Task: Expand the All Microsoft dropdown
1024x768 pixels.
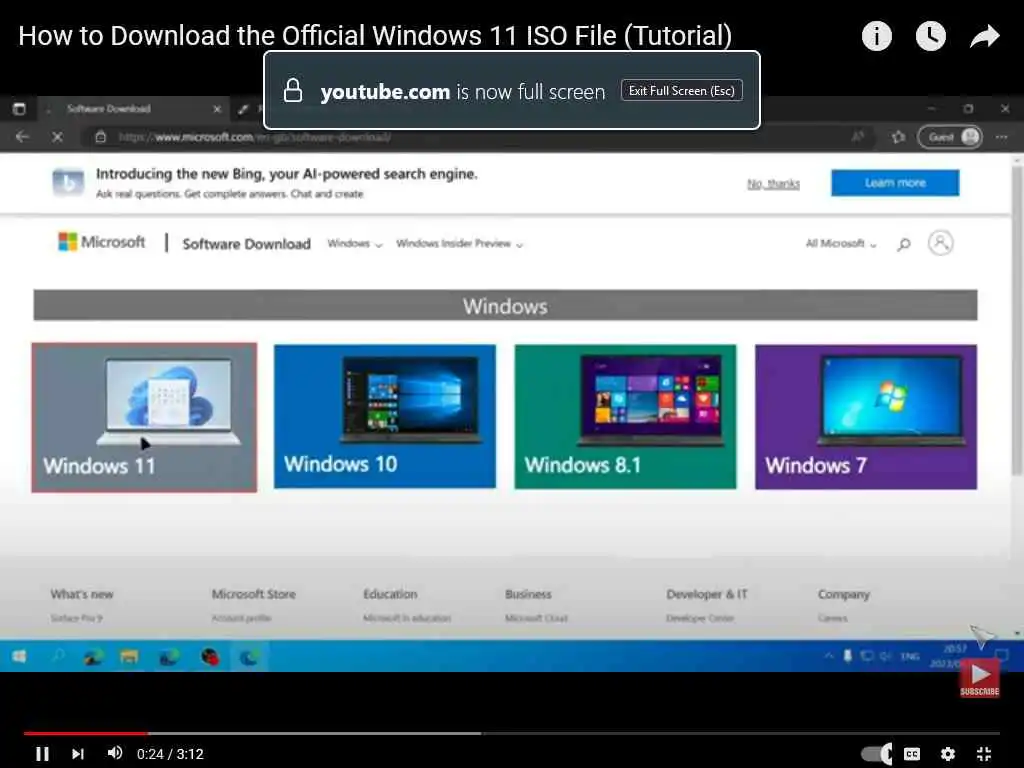Action: (x=840, y=244)
